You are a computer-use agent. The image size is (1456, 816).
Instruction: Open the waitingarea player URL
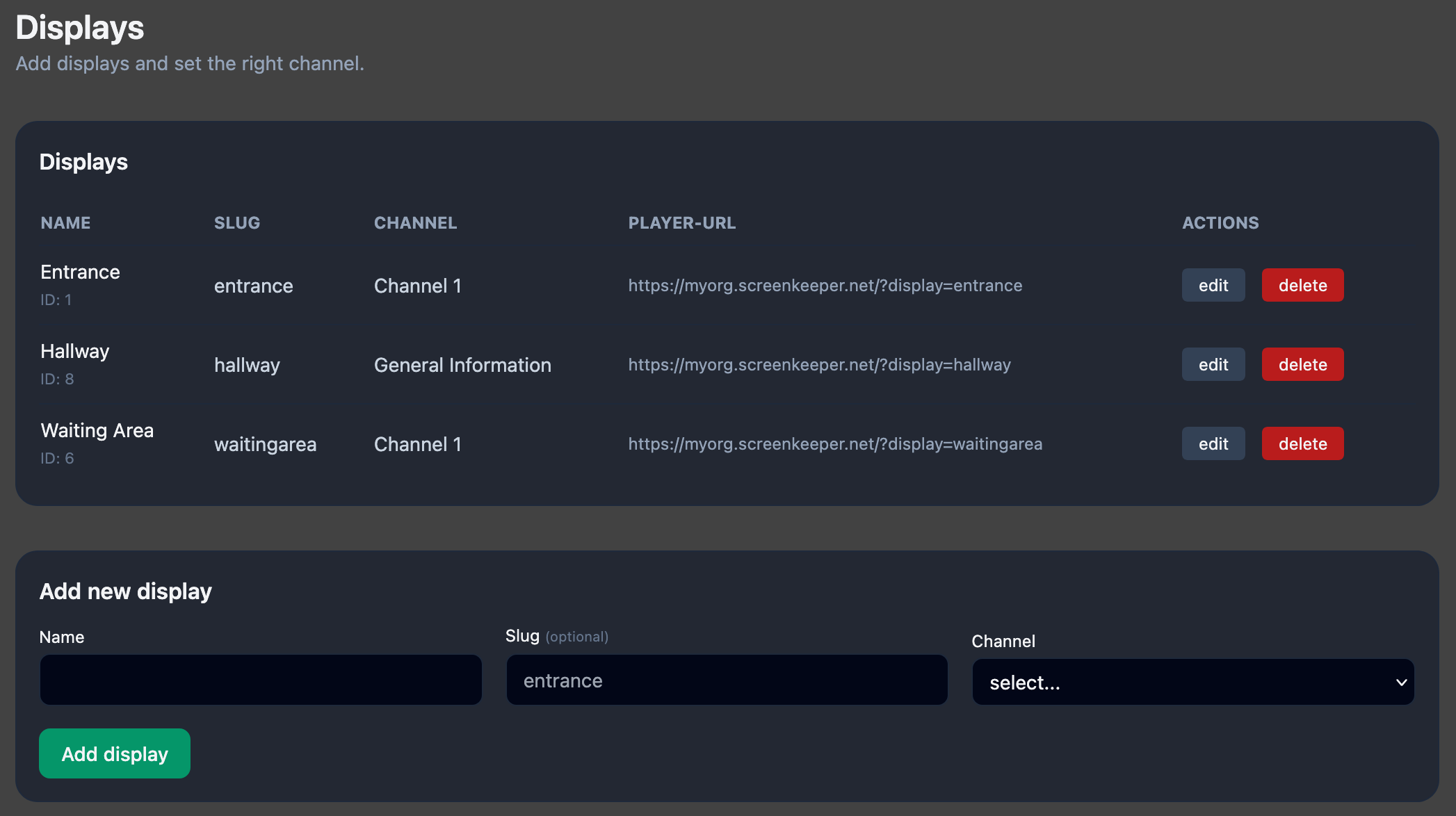point(834,444)
